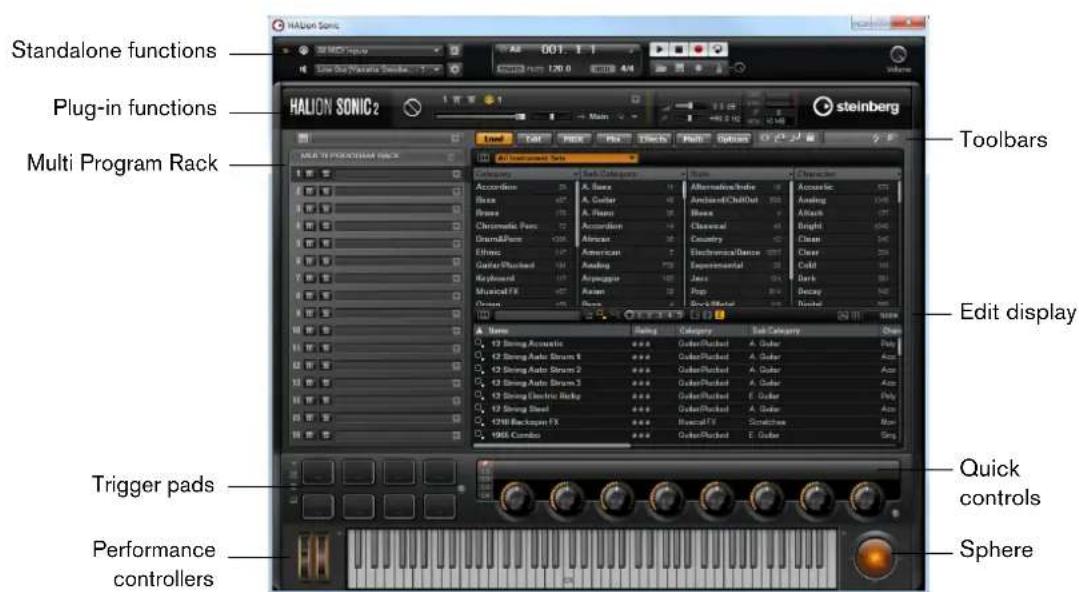Toggle the Loop transport button
The height and width of the screenshot is (592, 1079).
pos(717,50)
